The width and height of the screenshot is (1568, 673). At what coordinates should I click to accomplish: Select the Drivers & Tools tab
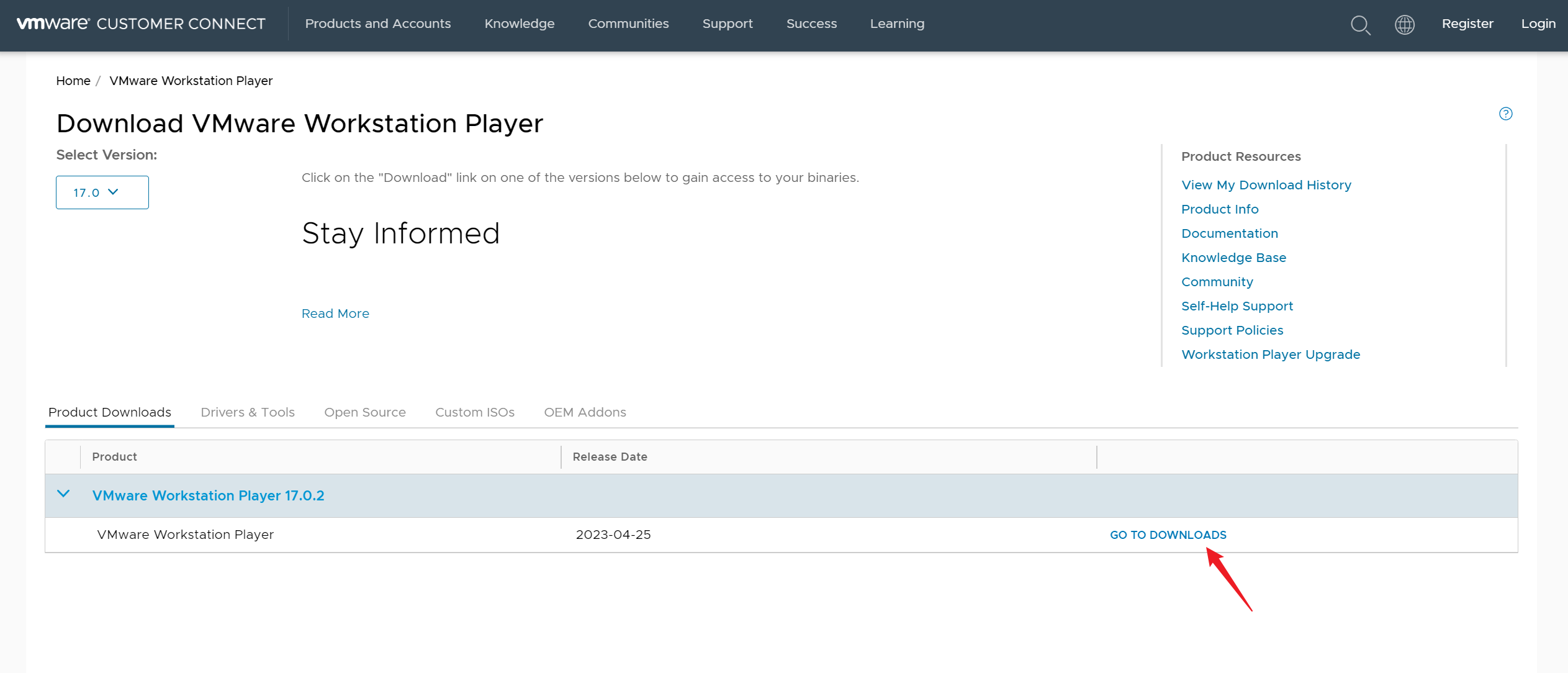click(x=247, y=412)
